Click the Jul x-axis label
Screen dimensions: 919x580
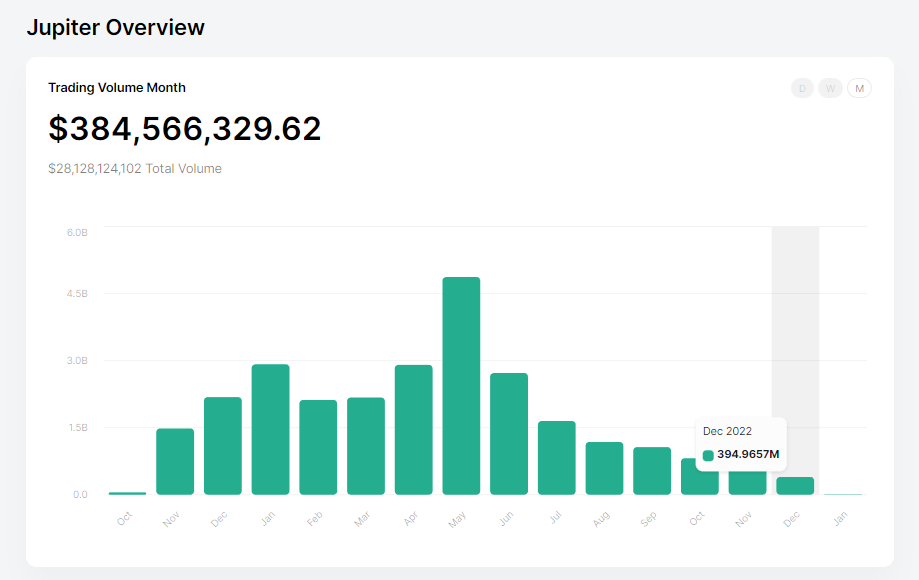click(555, 517)
